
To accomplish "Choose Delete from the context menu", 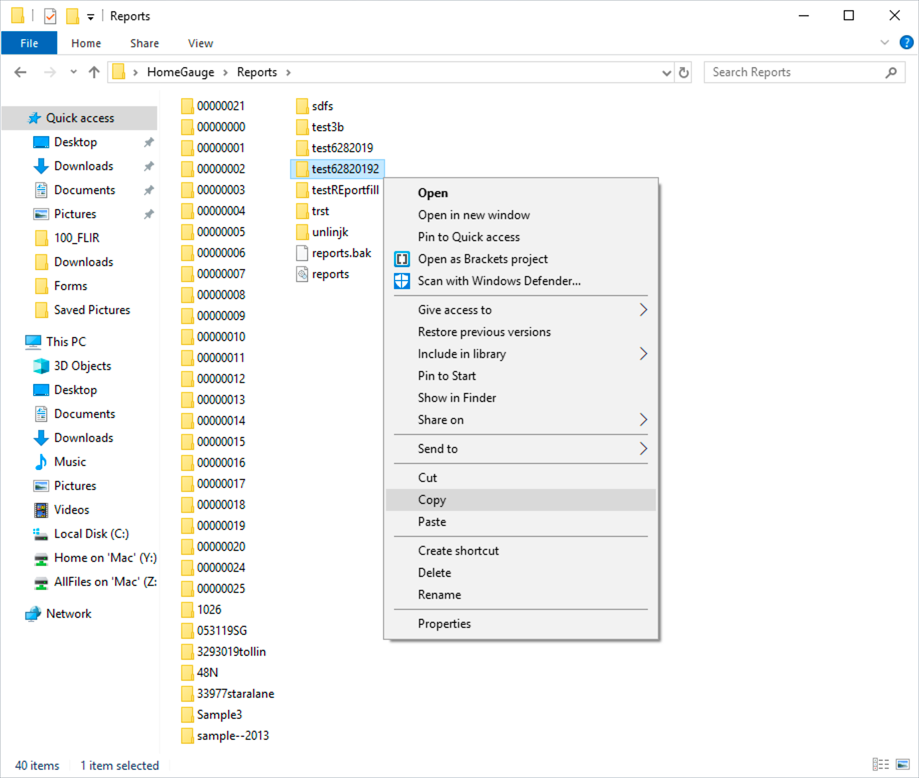I will tap(520, 573).
